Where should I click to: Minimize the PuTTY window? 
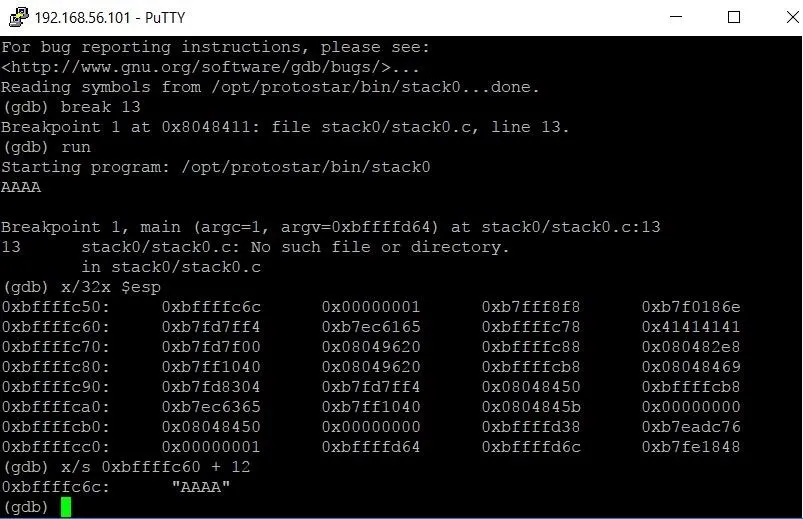click(x=676, y=17)
